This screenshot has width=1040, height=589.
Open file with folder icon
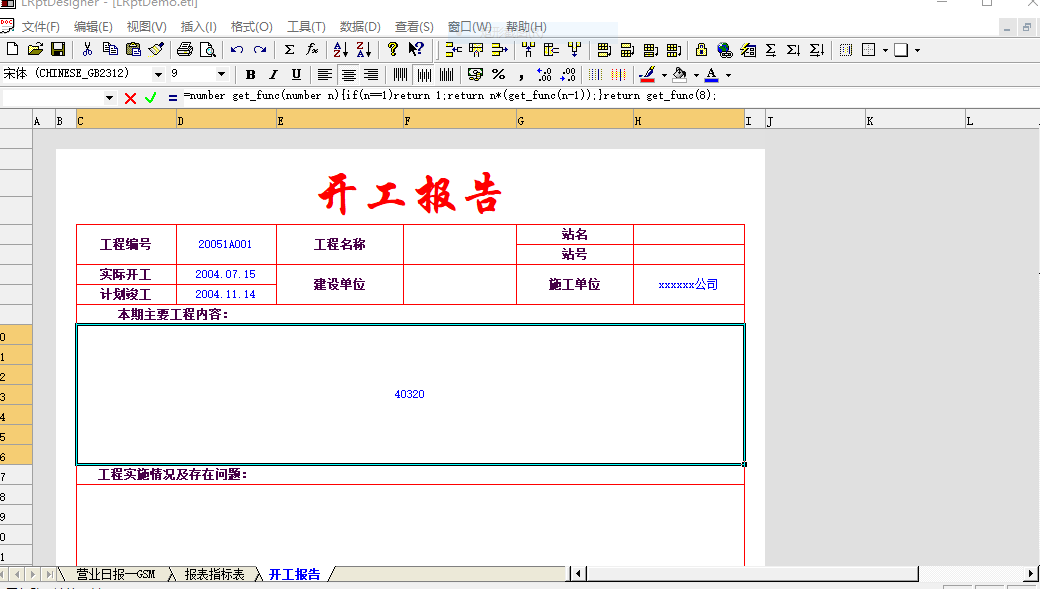35,49
